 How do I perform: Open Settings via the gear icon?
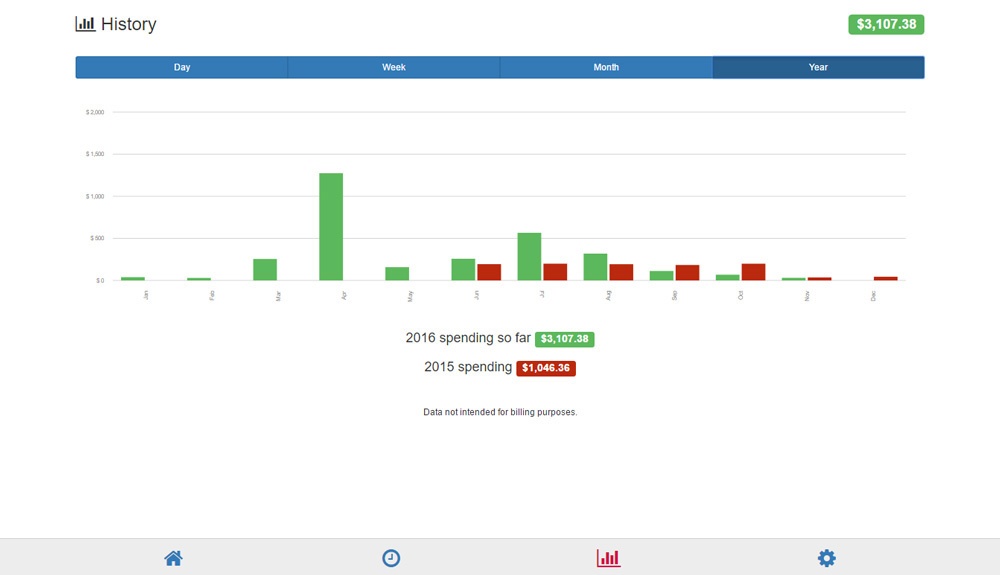coord(826,558)
